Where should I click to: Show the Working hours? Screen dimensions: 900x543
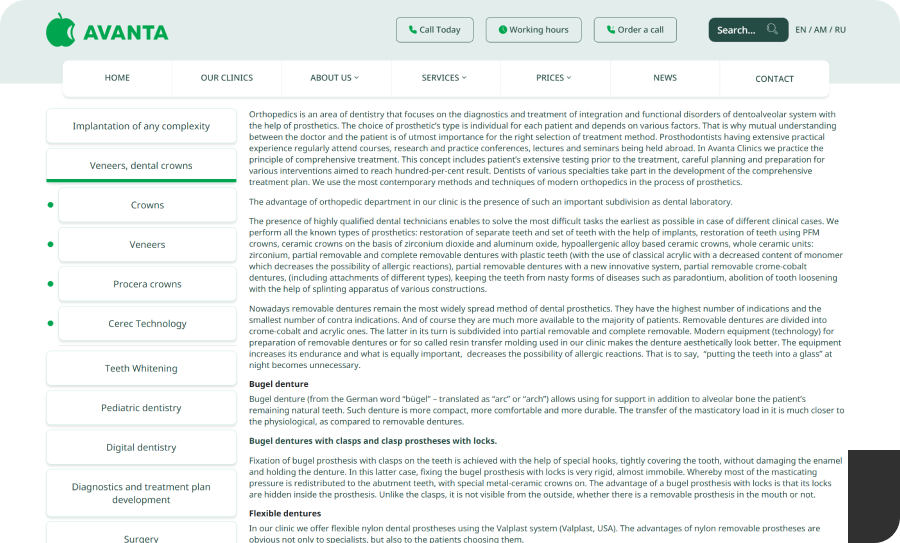click(x=533, y=30)
